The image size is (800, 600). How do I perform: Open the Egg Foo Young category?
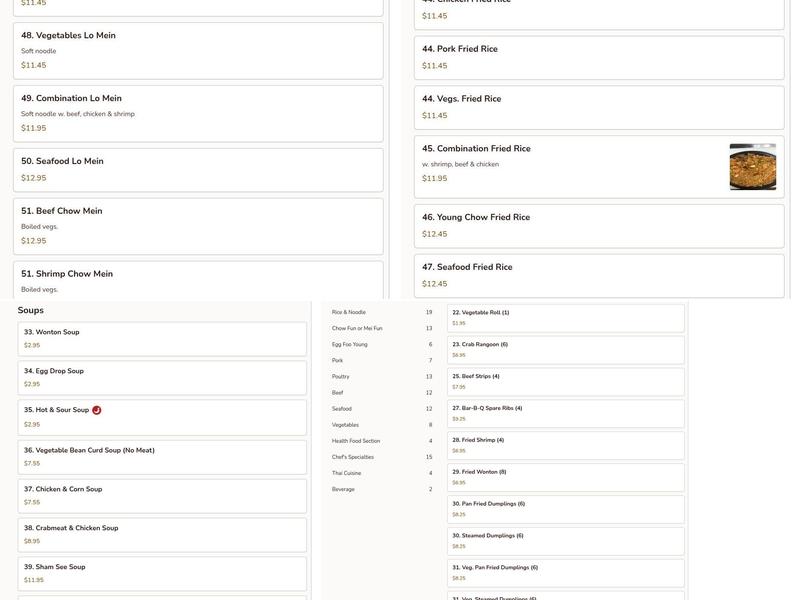tap(350, 344)
